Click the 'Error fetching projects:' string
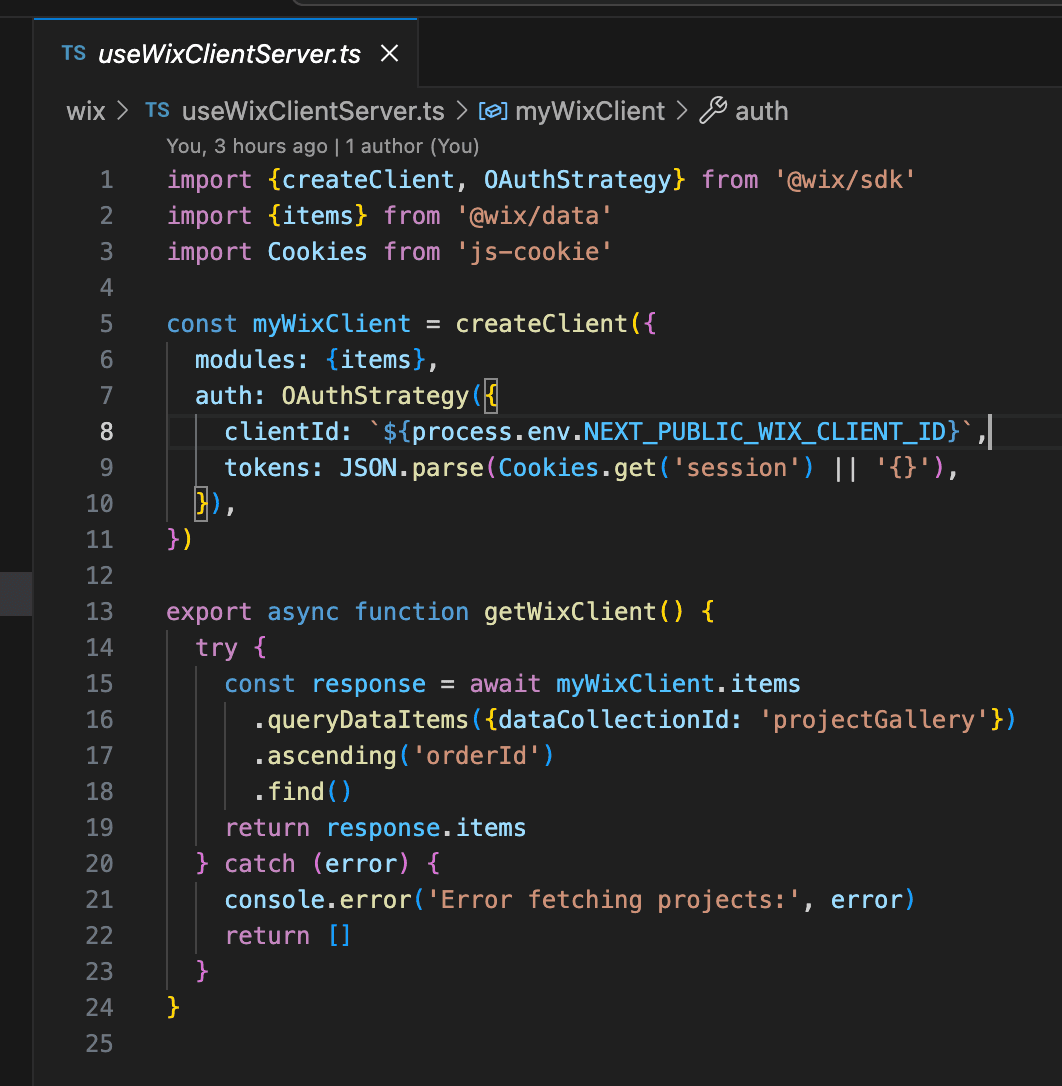 click(x=612, y=900)
